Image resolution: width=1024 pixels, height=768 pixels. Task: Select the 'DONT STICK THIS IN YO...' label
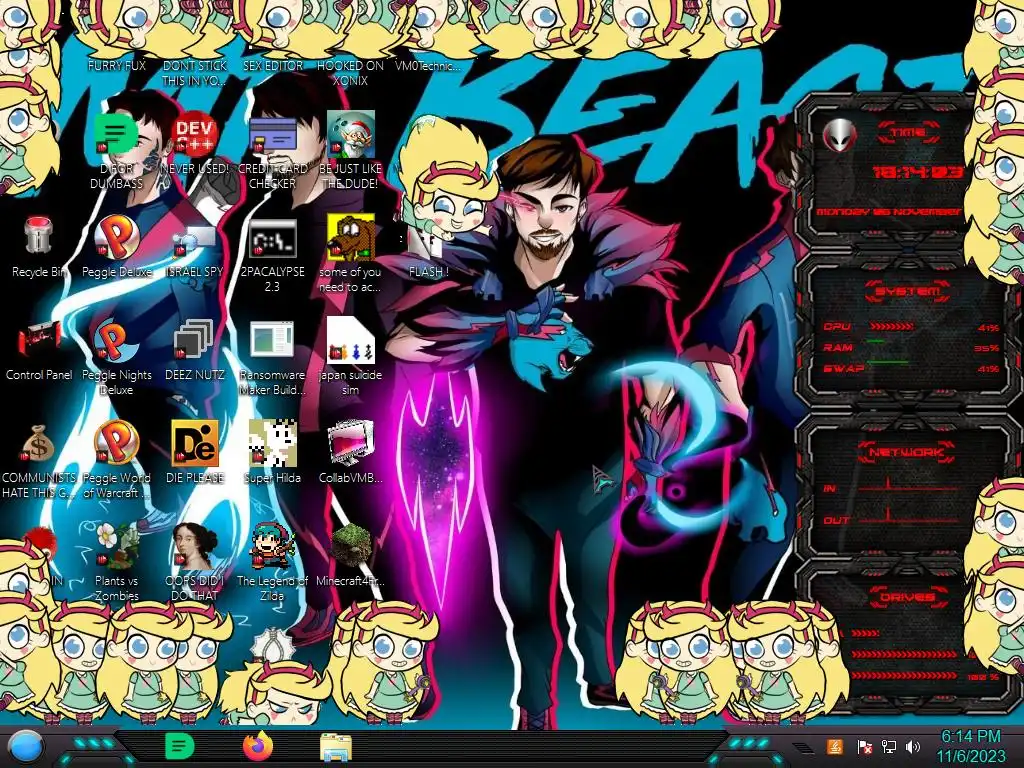(195, 72)
